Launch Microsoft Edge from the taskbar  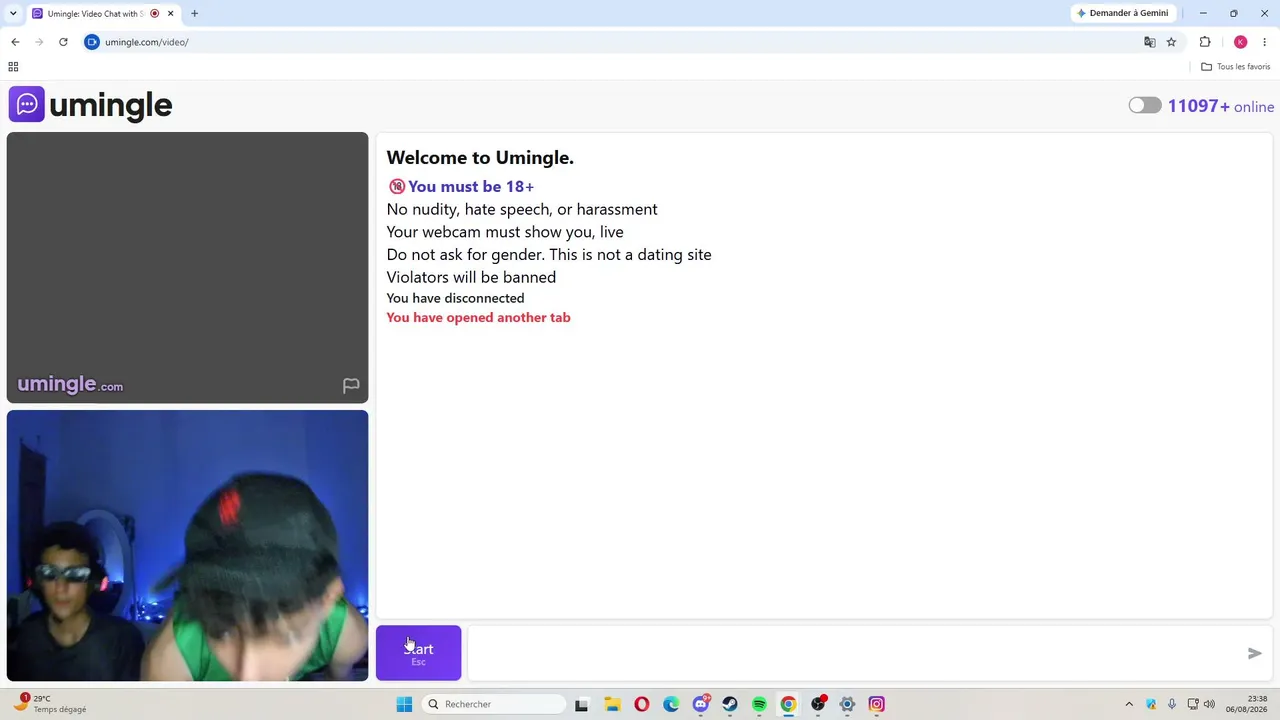(x=671, y=704)
